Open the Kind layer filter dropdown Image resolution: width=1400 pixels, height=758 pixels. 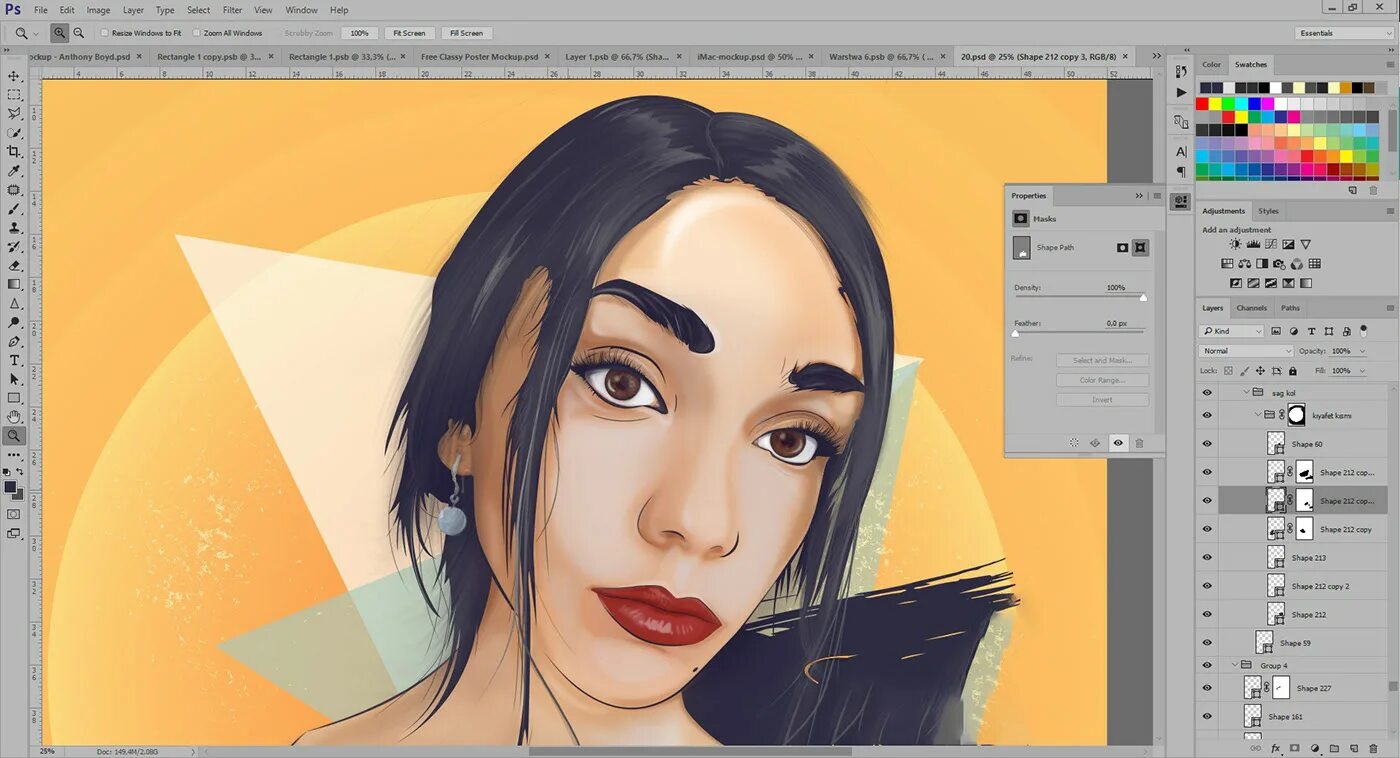coord(1232,331)
